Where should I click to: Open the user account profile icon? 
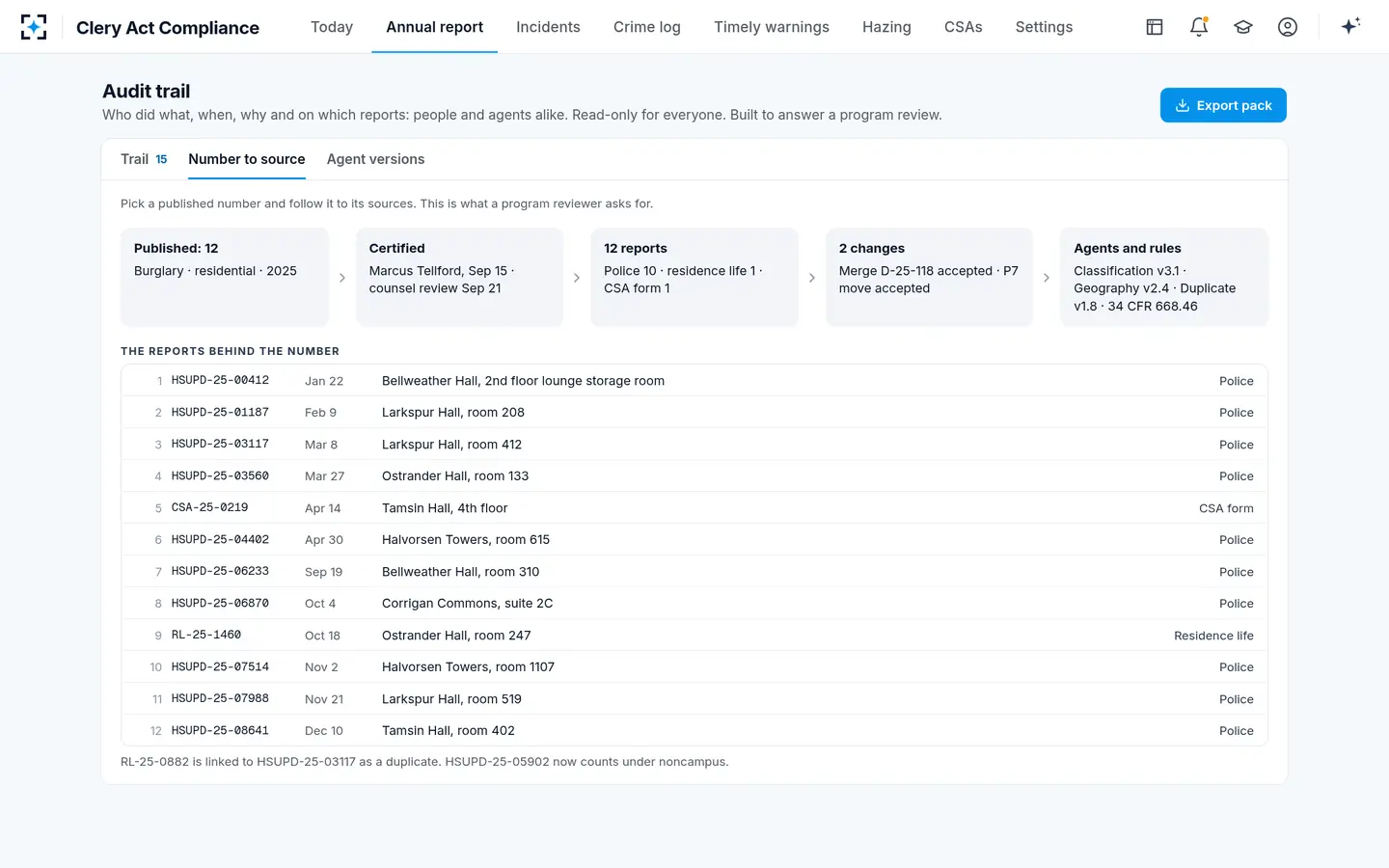point(1288,27)
